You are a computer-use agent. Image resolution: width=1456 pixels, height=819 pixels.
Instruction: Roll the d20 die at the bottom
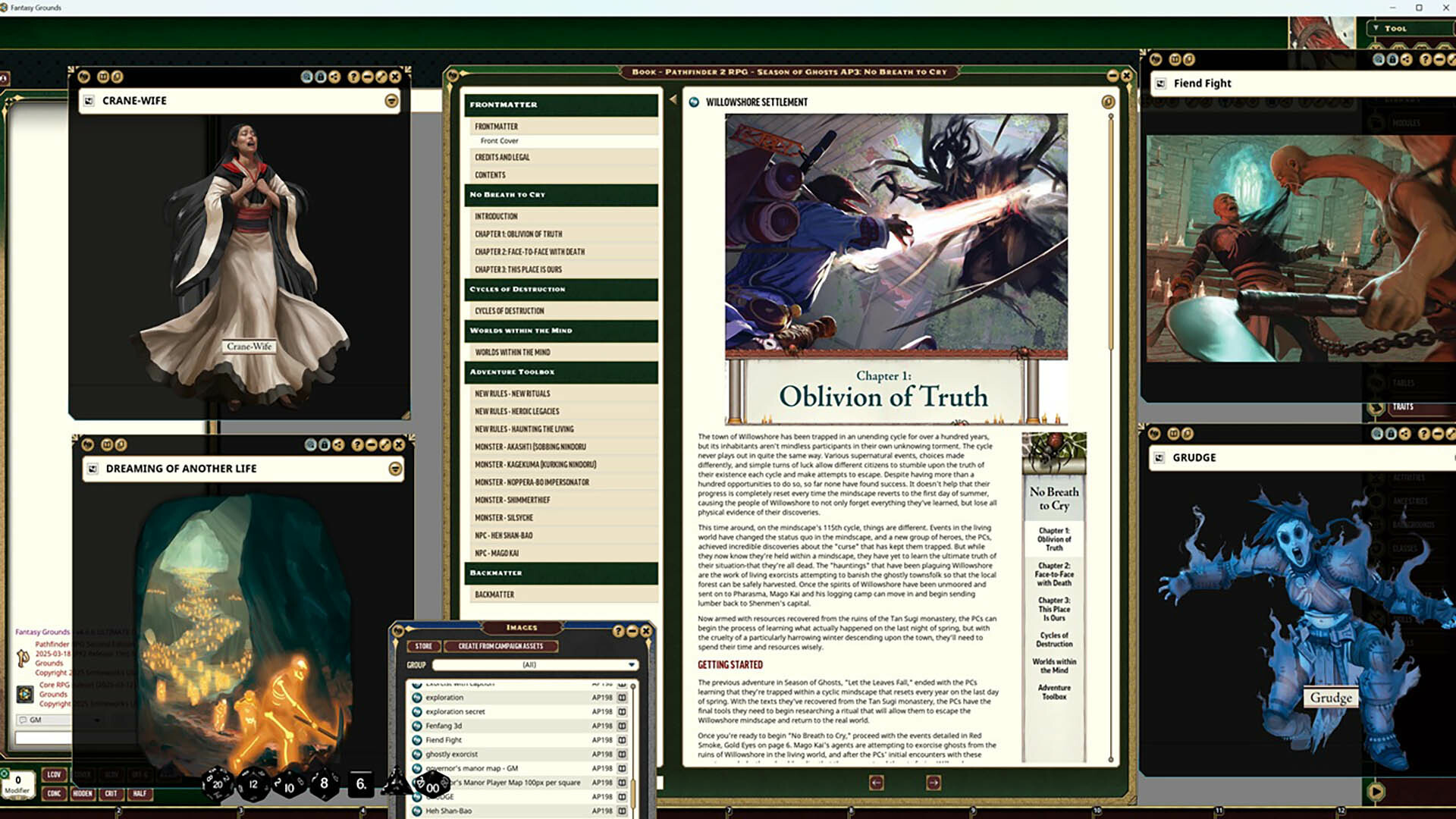[216, 783]
